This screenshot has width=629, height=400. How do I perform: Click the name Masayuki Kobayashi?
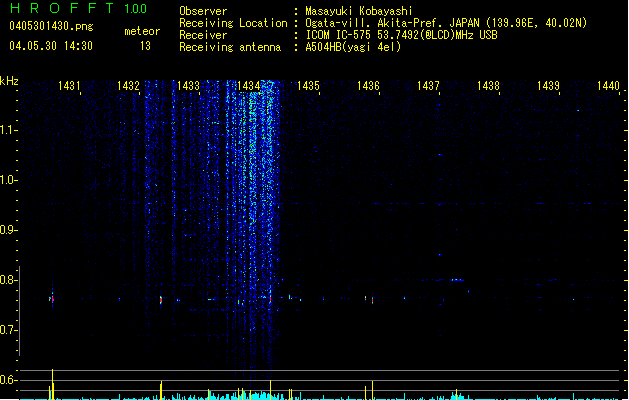[x=359, y=11]
